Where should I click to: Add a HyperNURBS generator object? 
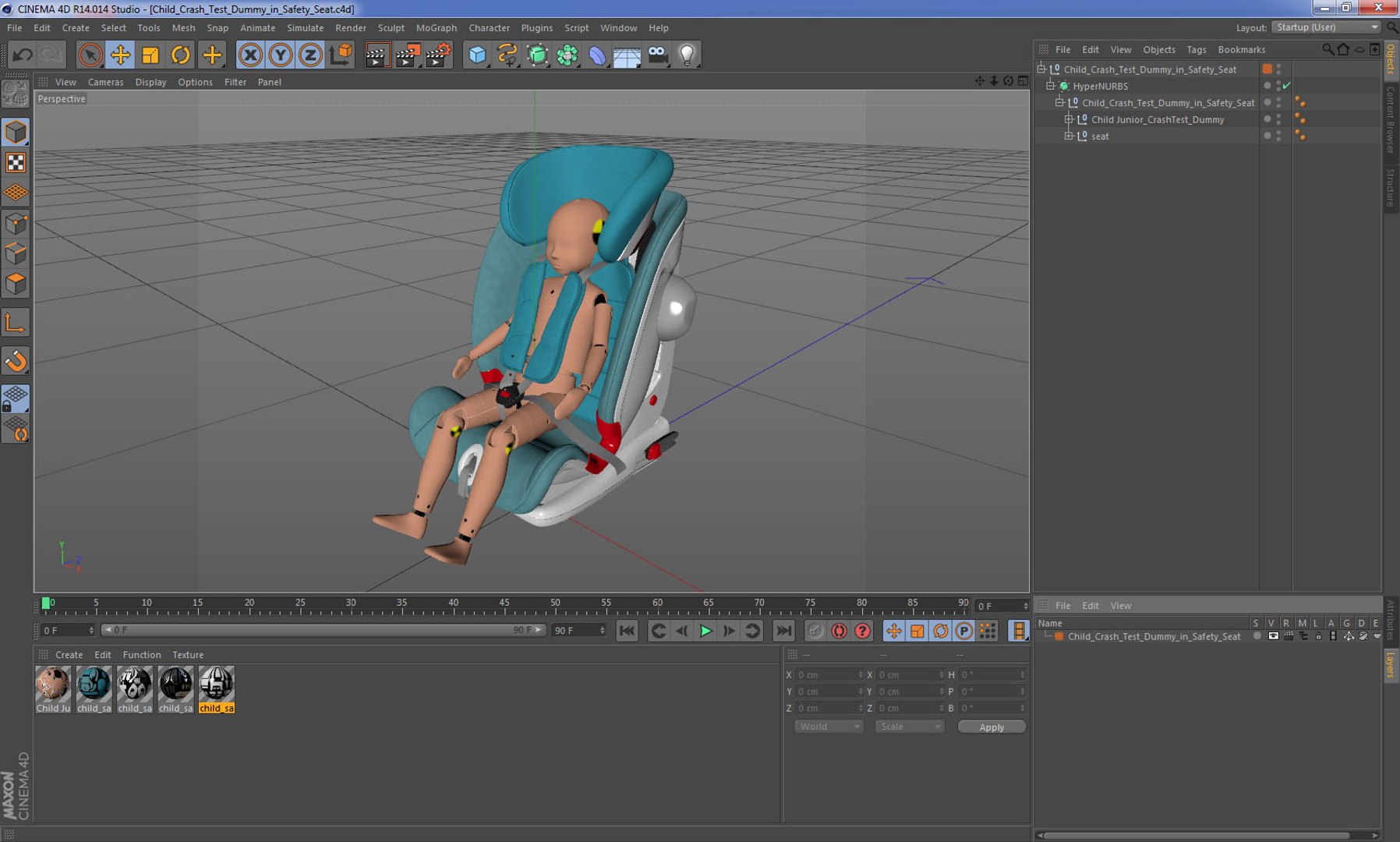[538, 55]
